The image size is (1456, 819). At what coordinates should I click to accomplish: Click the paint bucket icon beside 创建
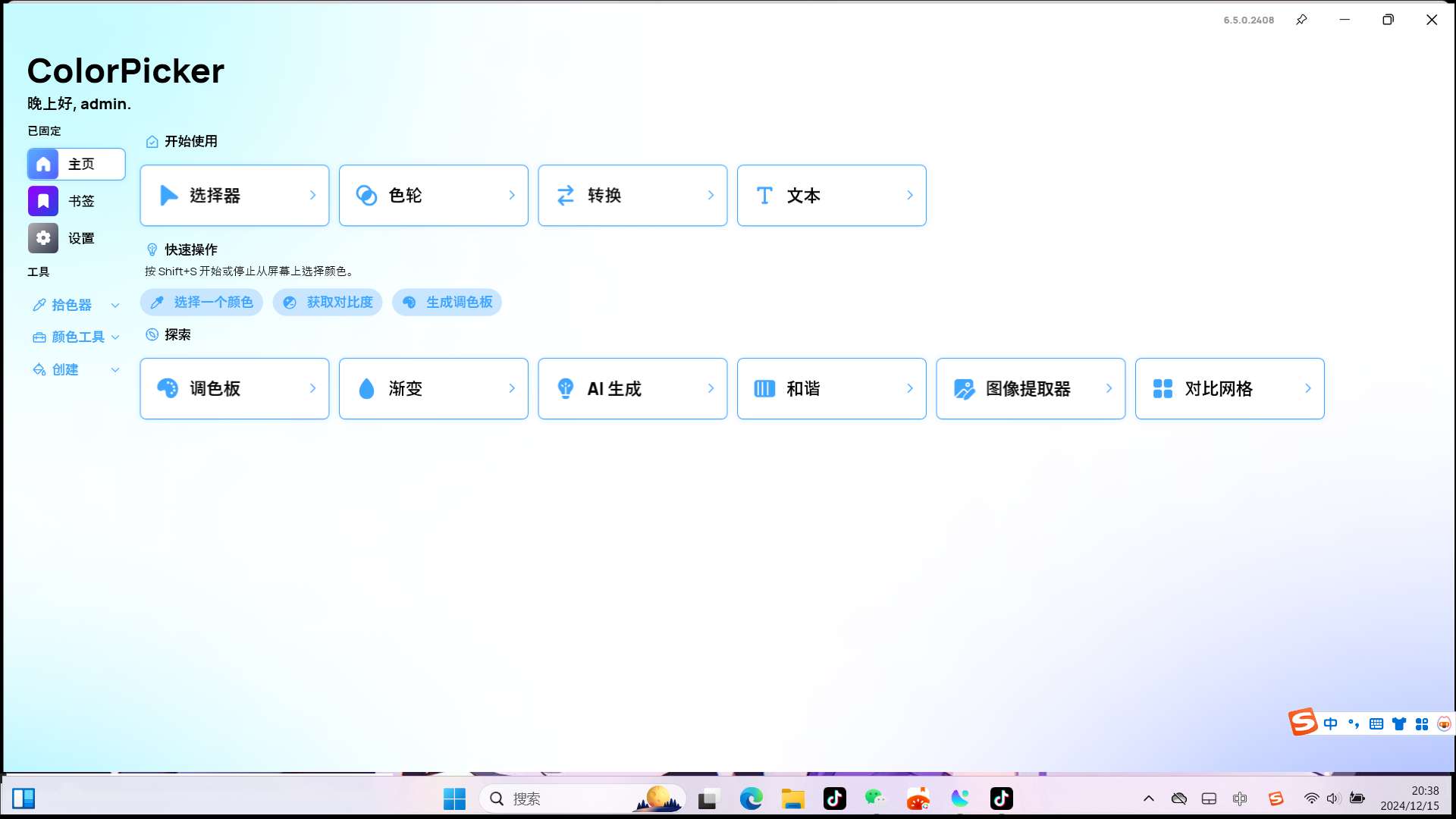tap(39, 369)
